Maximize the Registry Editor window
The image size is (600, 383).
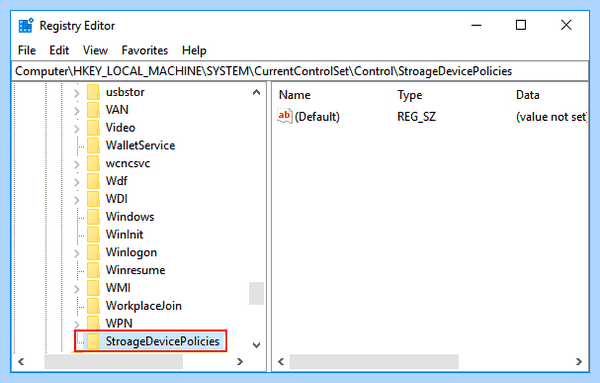pyautogui.click(x=521, y=26)
